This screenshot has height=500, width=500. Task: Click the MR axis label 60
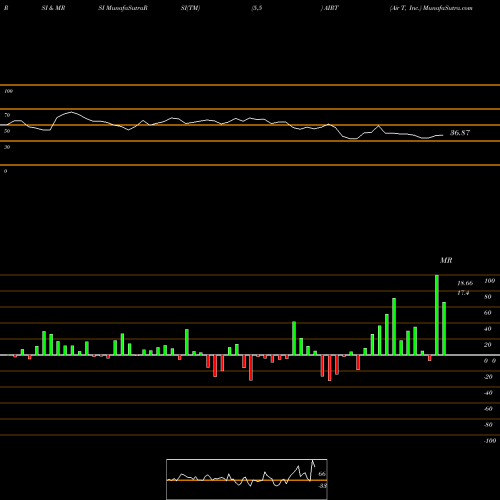(488, 313)
